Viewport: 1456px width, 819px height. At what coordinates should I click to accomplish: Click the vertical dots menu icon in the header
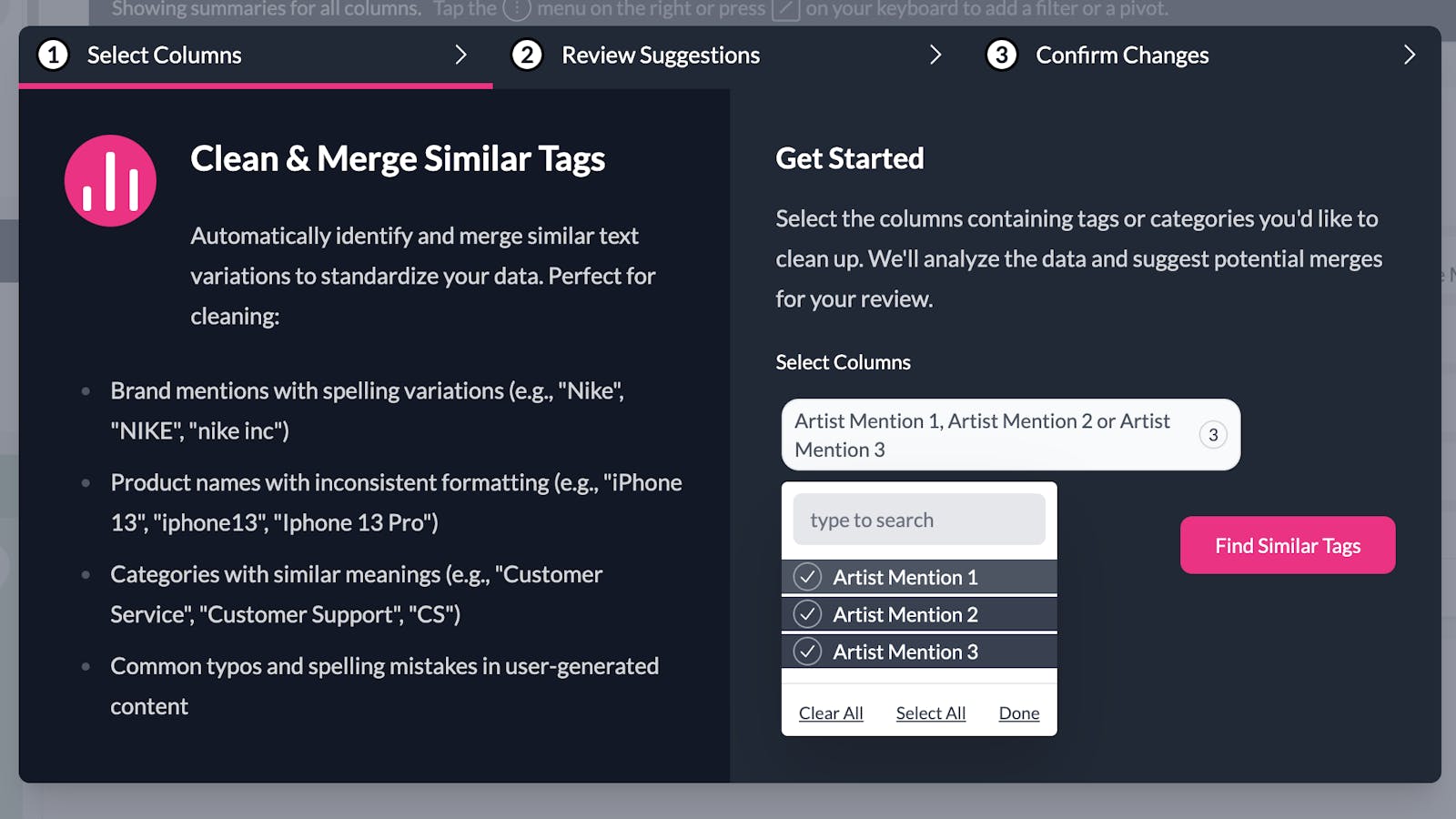(x=515, y=9)
